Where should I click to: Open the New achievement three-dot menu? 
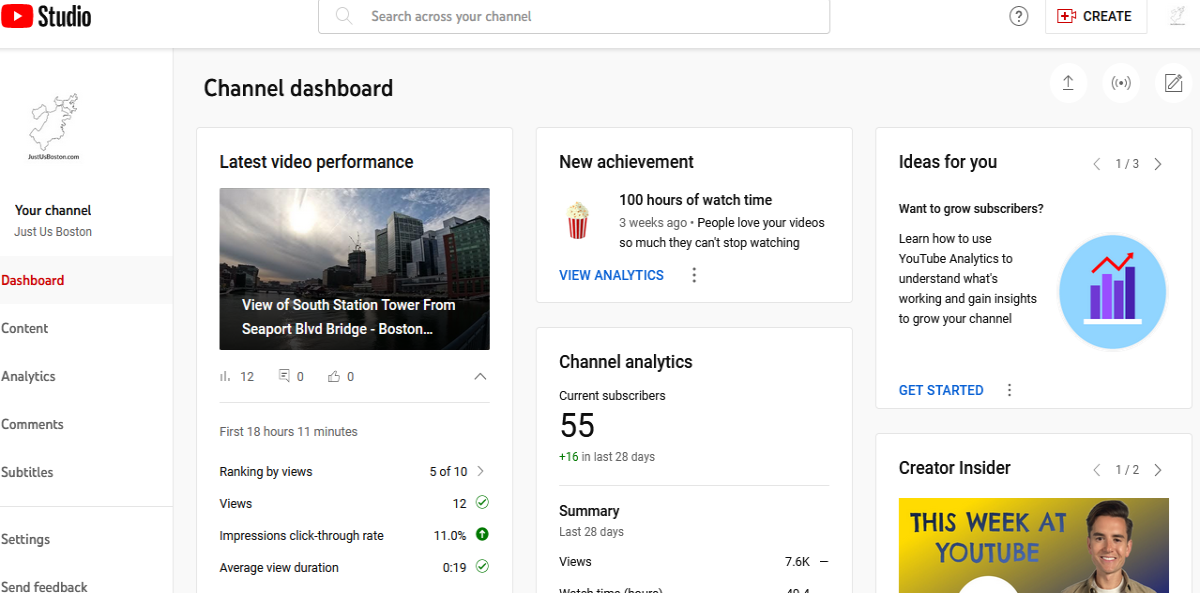pyautogui.click(x=694, y=275)
